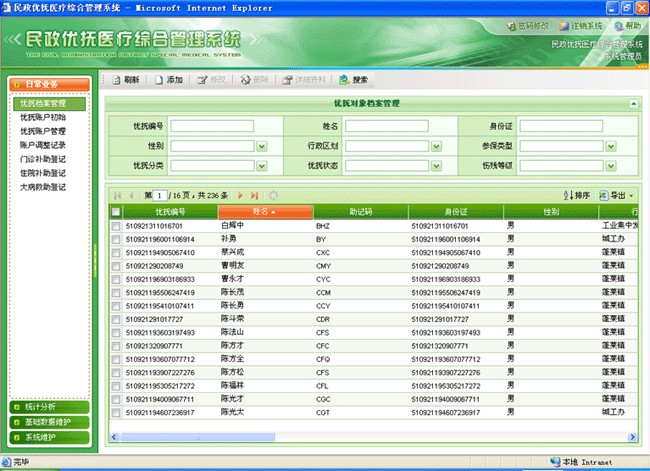Check the row for 曹明友
The image size is (650, 471).
point(116,266)
